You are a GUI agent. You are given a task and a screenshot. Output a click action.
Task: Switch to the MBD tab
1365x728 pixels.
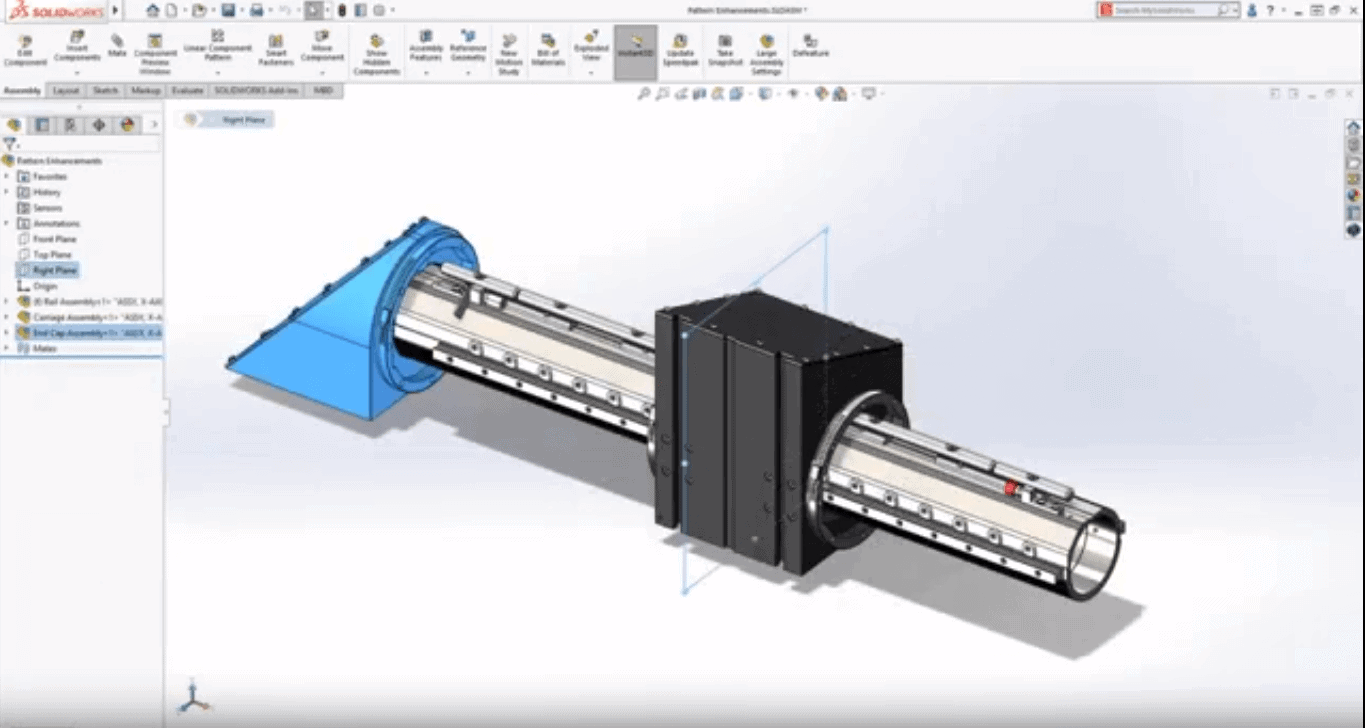click(x=323, y=91)
